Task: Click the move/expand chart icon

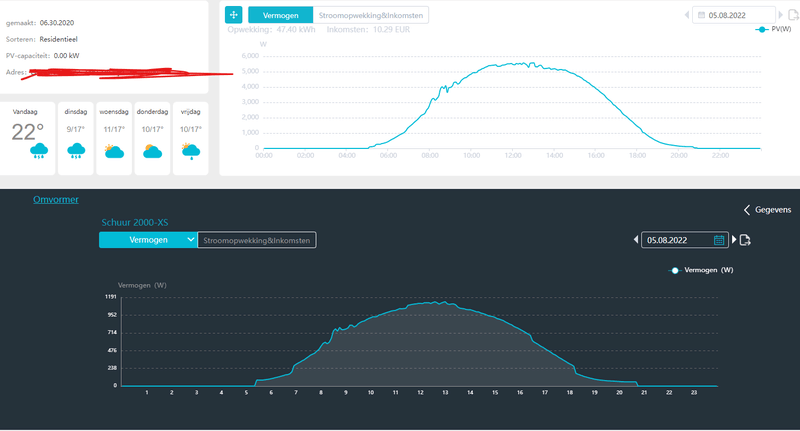Action: (234, 15)
